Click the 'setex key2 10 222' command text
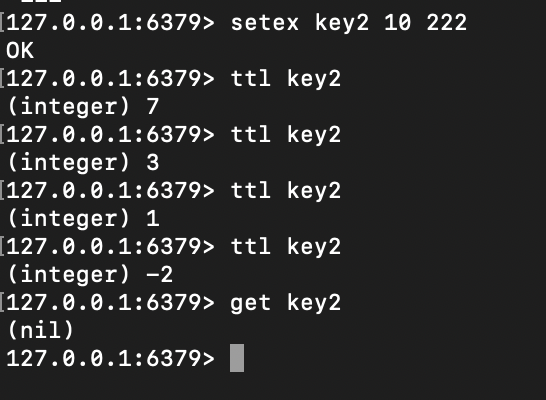The image size is (546, 400). click(349, 23)
